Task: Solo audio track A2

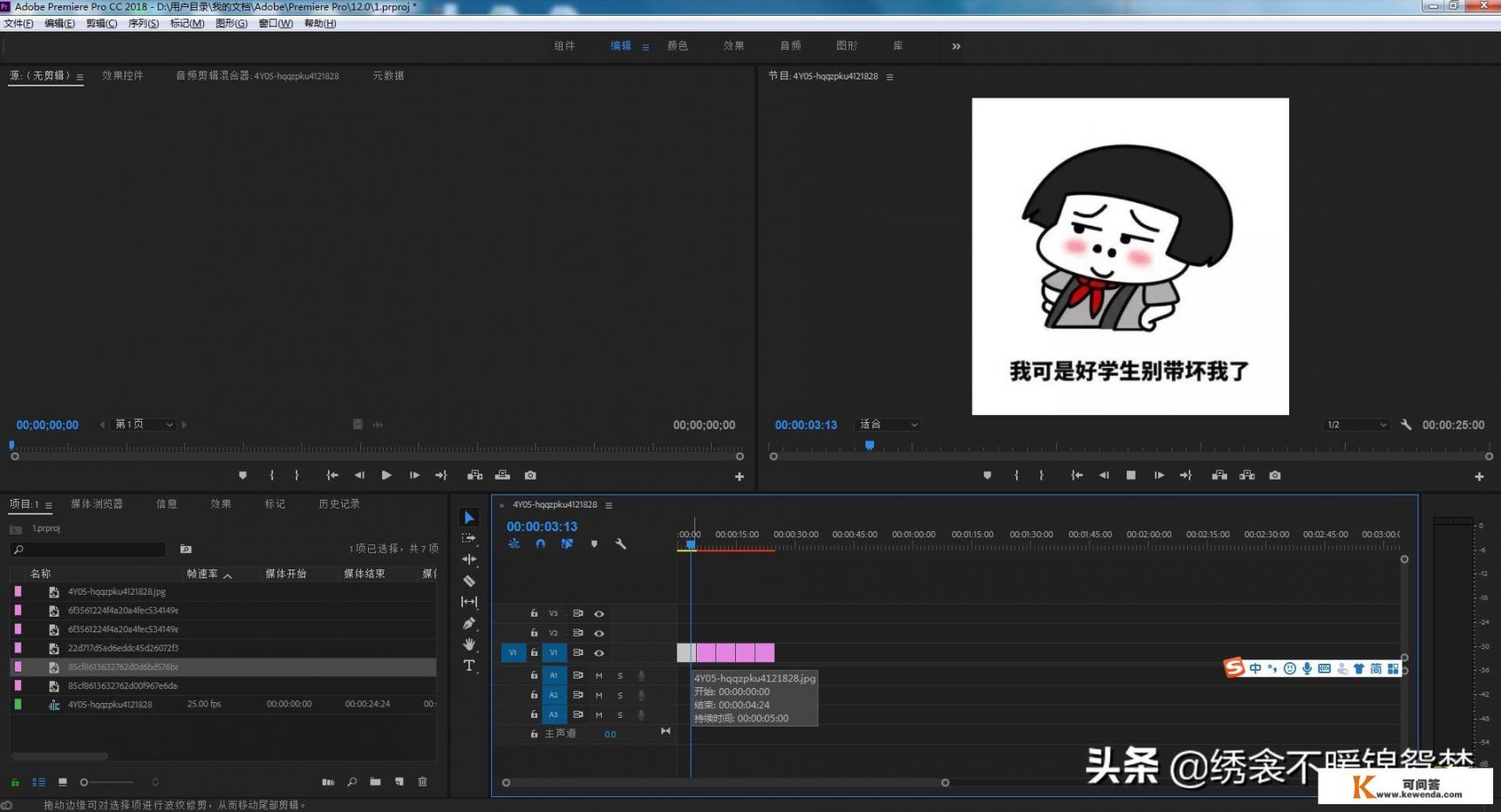Action: (x=620, y=695)
